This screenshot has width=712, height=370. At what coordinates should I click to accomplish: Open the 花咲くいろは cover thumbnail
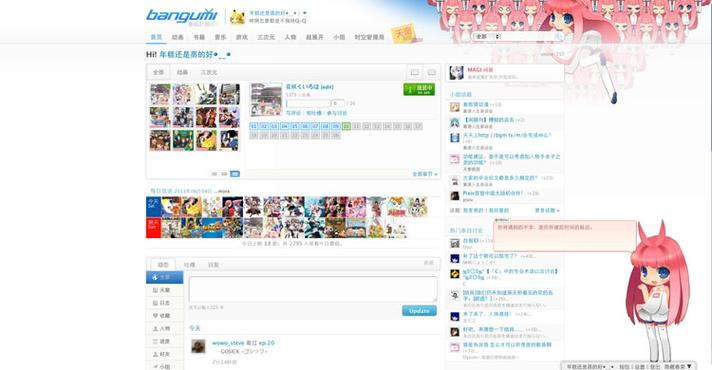tap(266, 99)
